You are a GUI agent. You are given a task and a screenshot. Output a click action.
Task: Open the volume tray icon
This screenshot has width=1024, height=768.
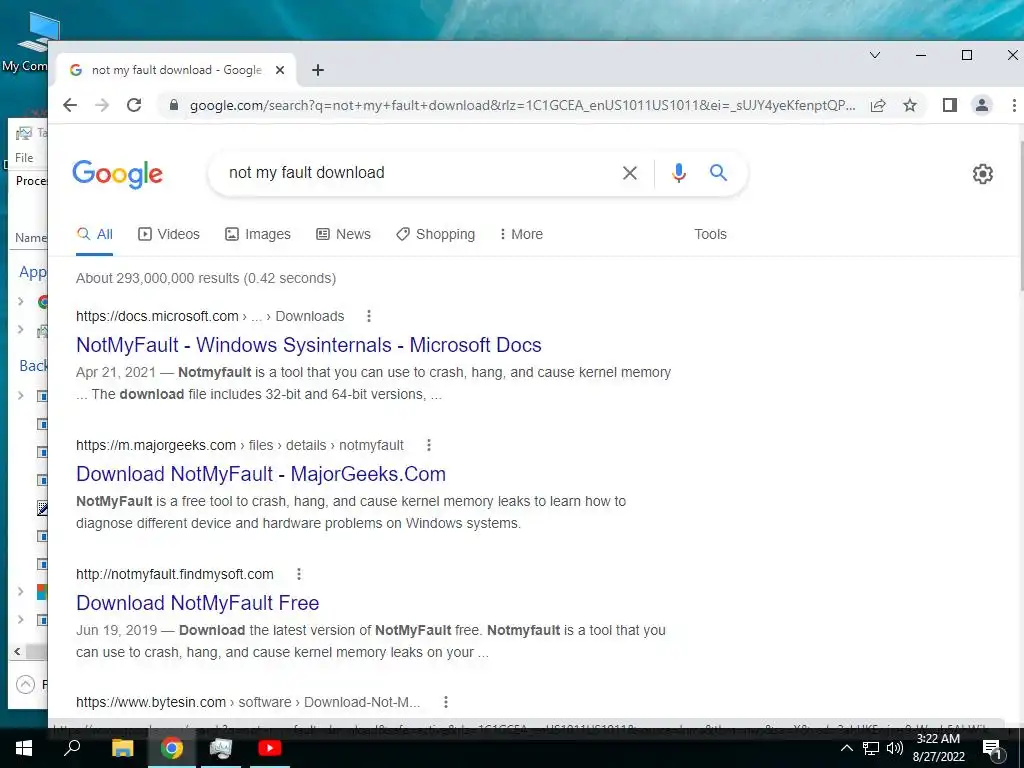coord(894,748)
